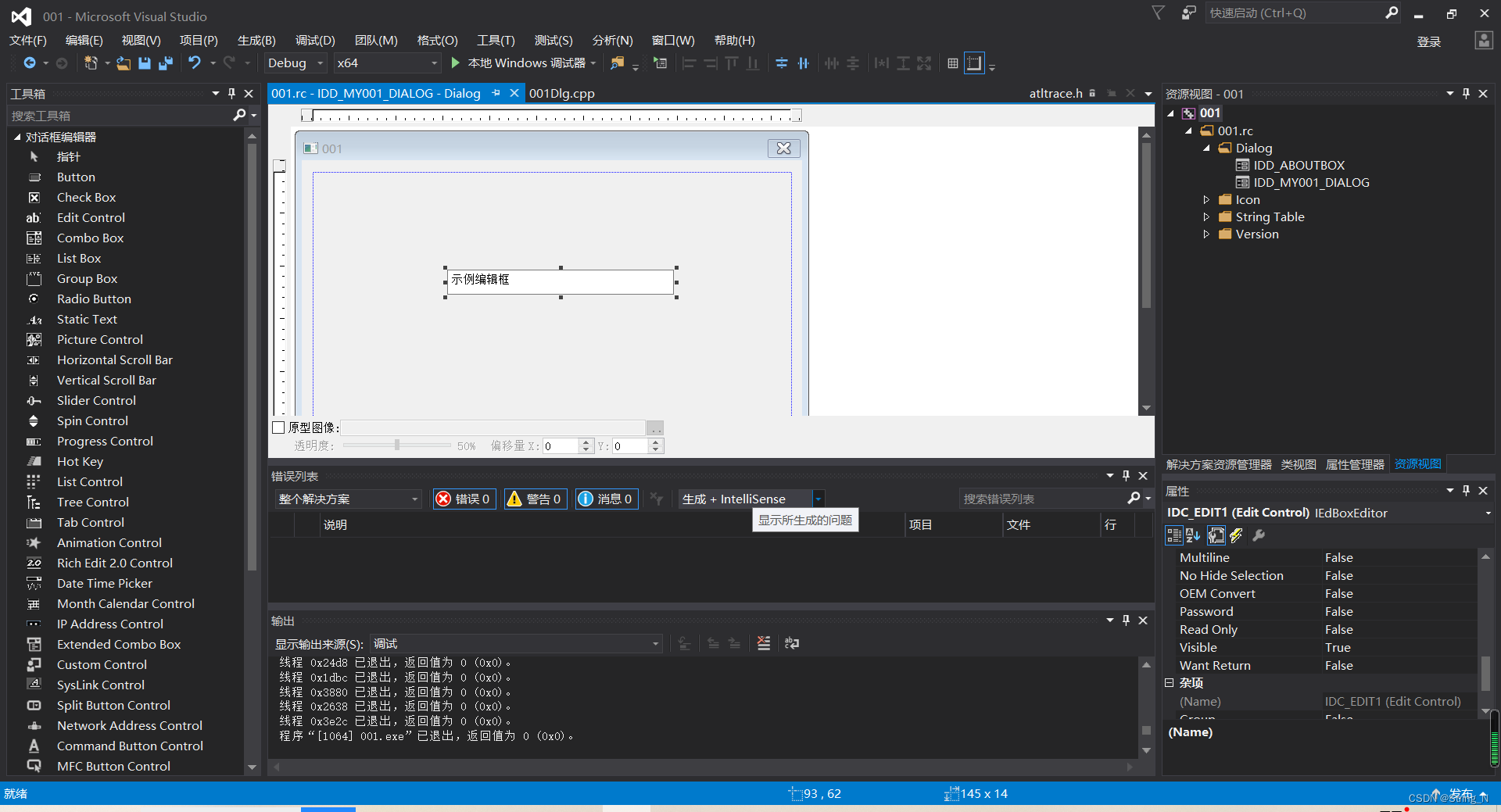The height and width of the screenshot is (812, 1501).
Task: Pick the Combo Box tool in the Toolbox
Action: pos(91,238)
